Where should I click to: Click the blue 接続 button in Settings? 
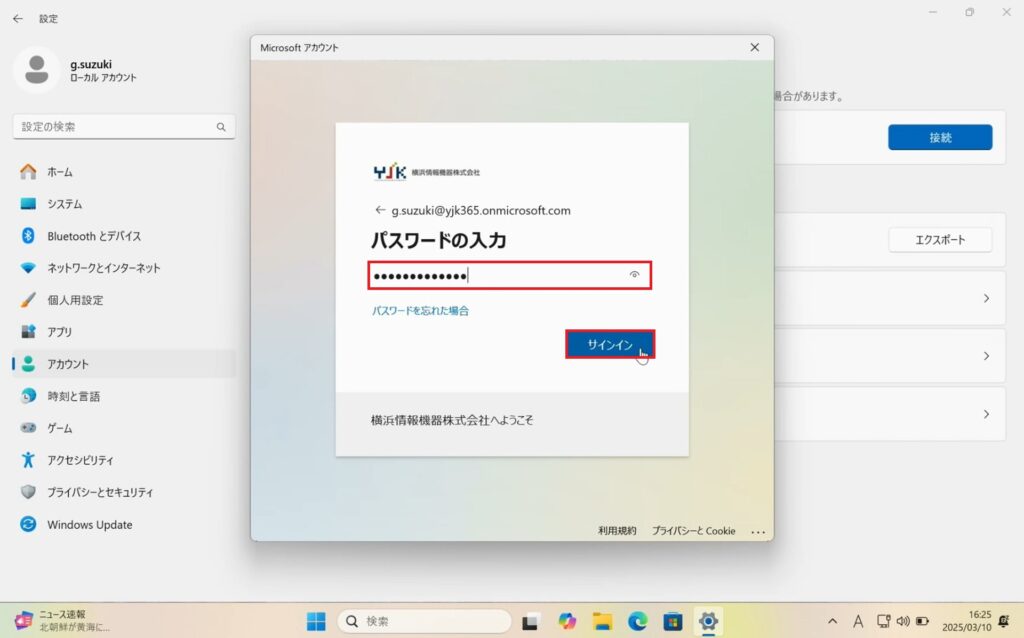coord(940,137)
